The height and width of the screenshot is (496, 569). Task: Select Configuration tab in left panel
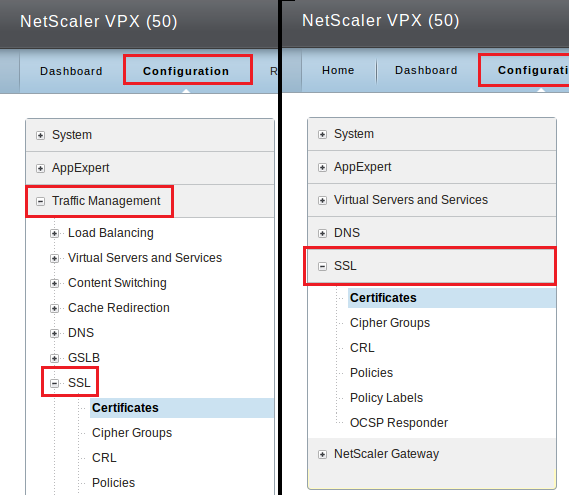pos(186,71)
